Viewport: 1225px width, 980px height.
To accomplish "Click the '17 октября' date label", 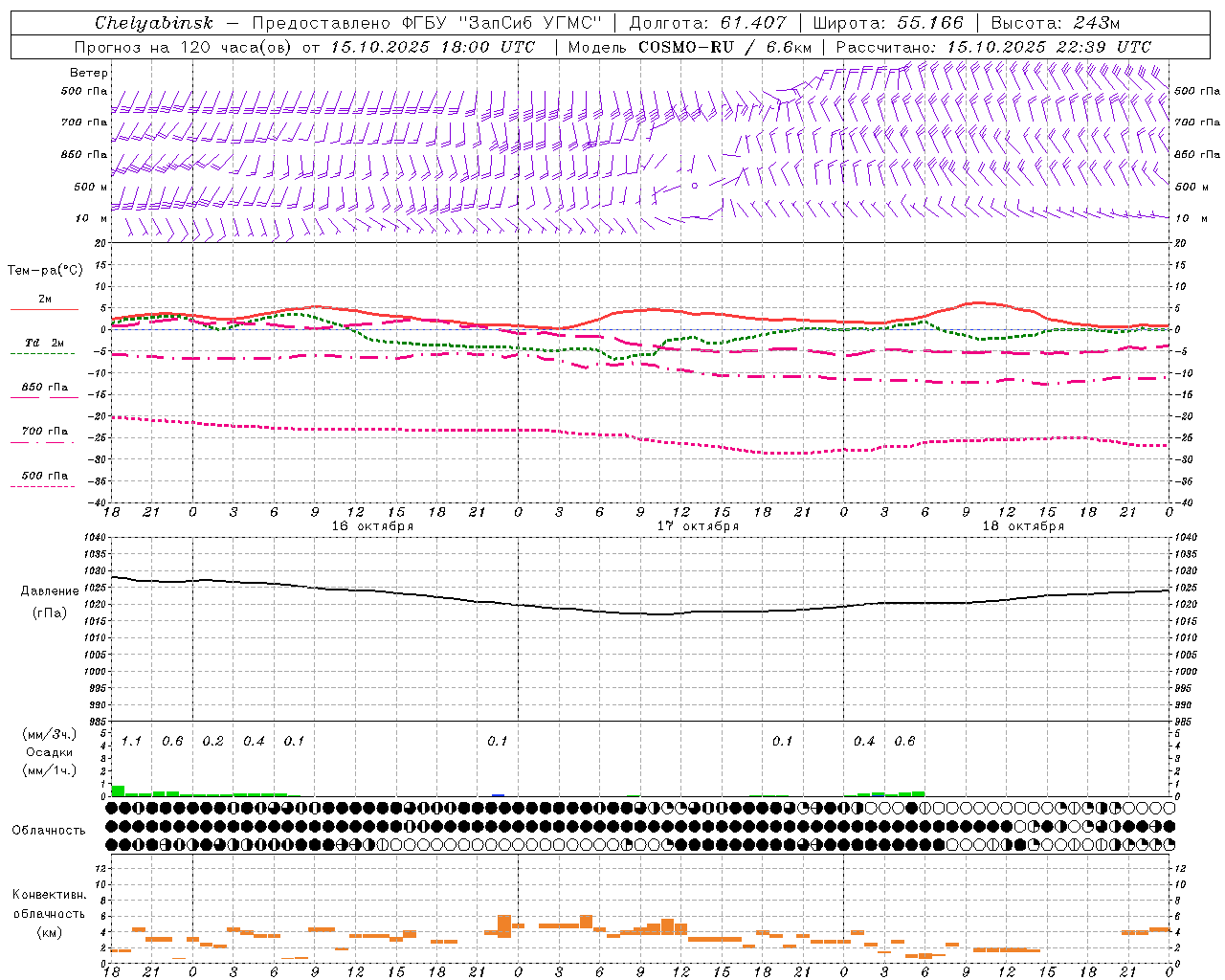I will pyautogui.click(x=698, y=526).
